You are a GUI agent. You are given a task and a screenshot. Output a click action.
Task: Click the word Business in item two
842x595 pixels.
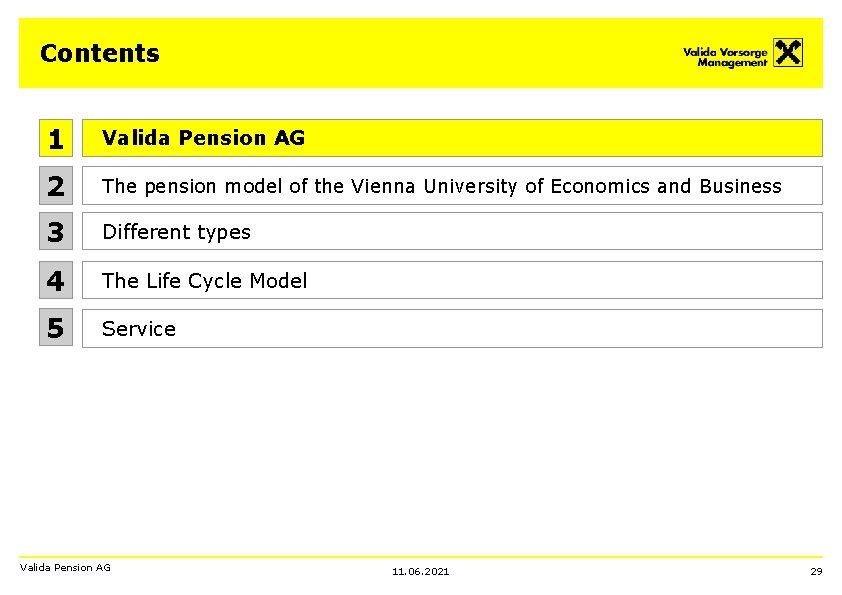741,186
